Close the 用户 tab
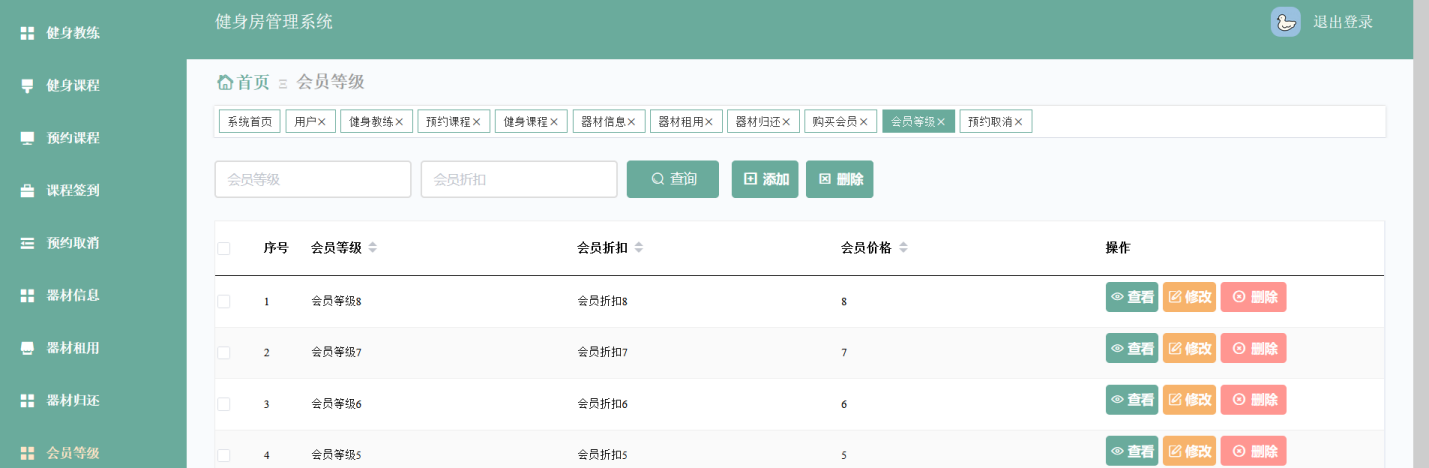Viewport: 1429px width, 468px height. [x=321, y=122]
